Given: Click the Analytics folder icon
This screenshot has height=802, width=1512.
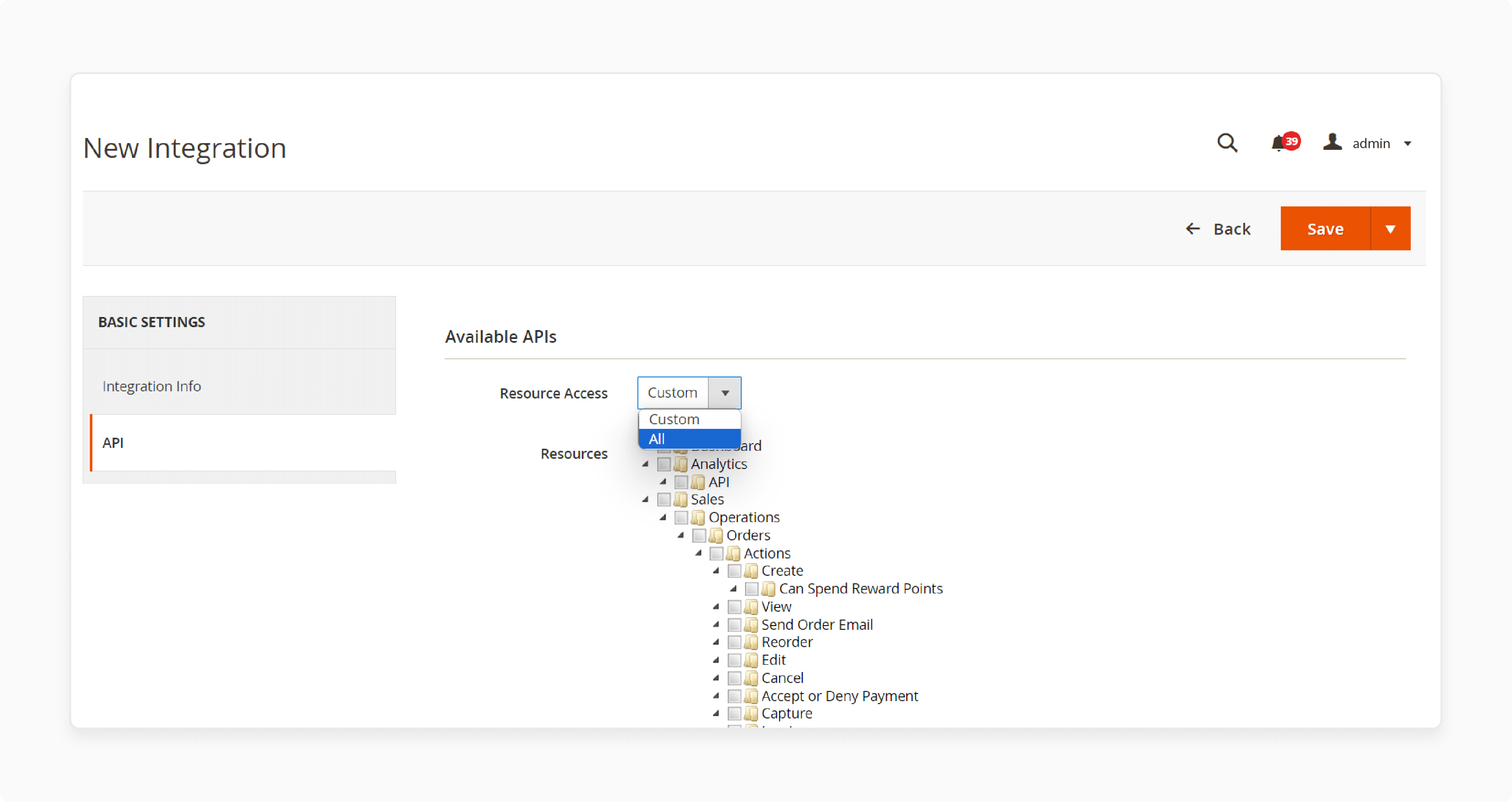Looking at the screenshot, I should [680, 464].
